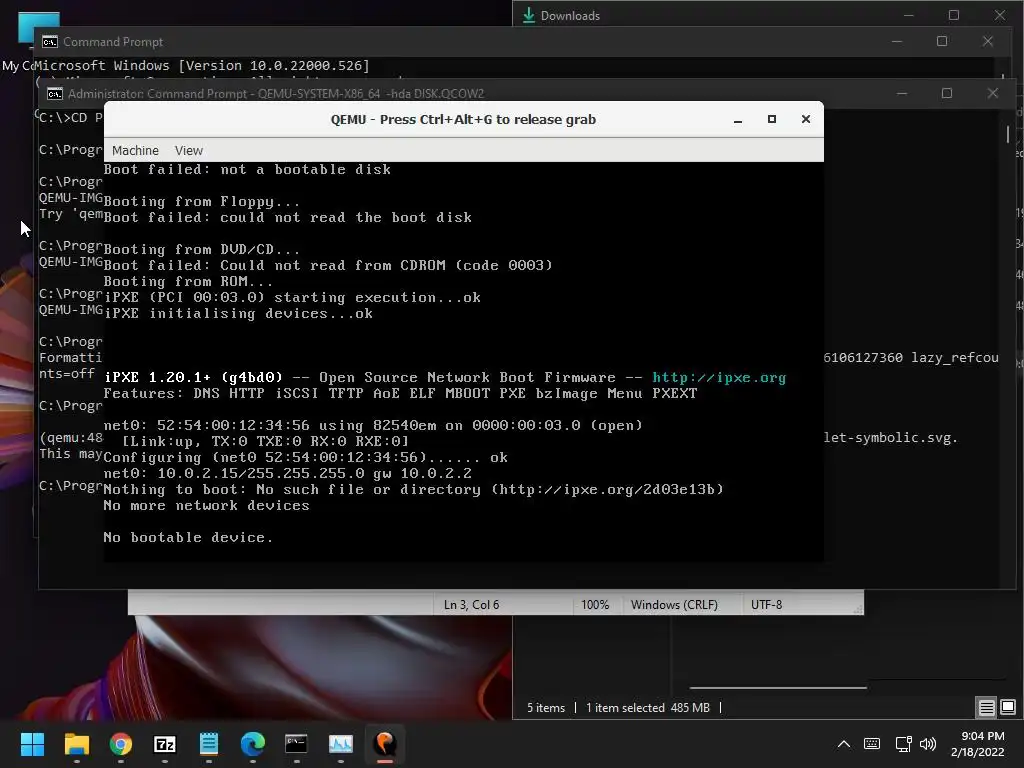Image resolution: width=1024 pixels, height=768 pixels.
Task: Minimize the Administrator Command Prompt window
Action: pos(902,93)
